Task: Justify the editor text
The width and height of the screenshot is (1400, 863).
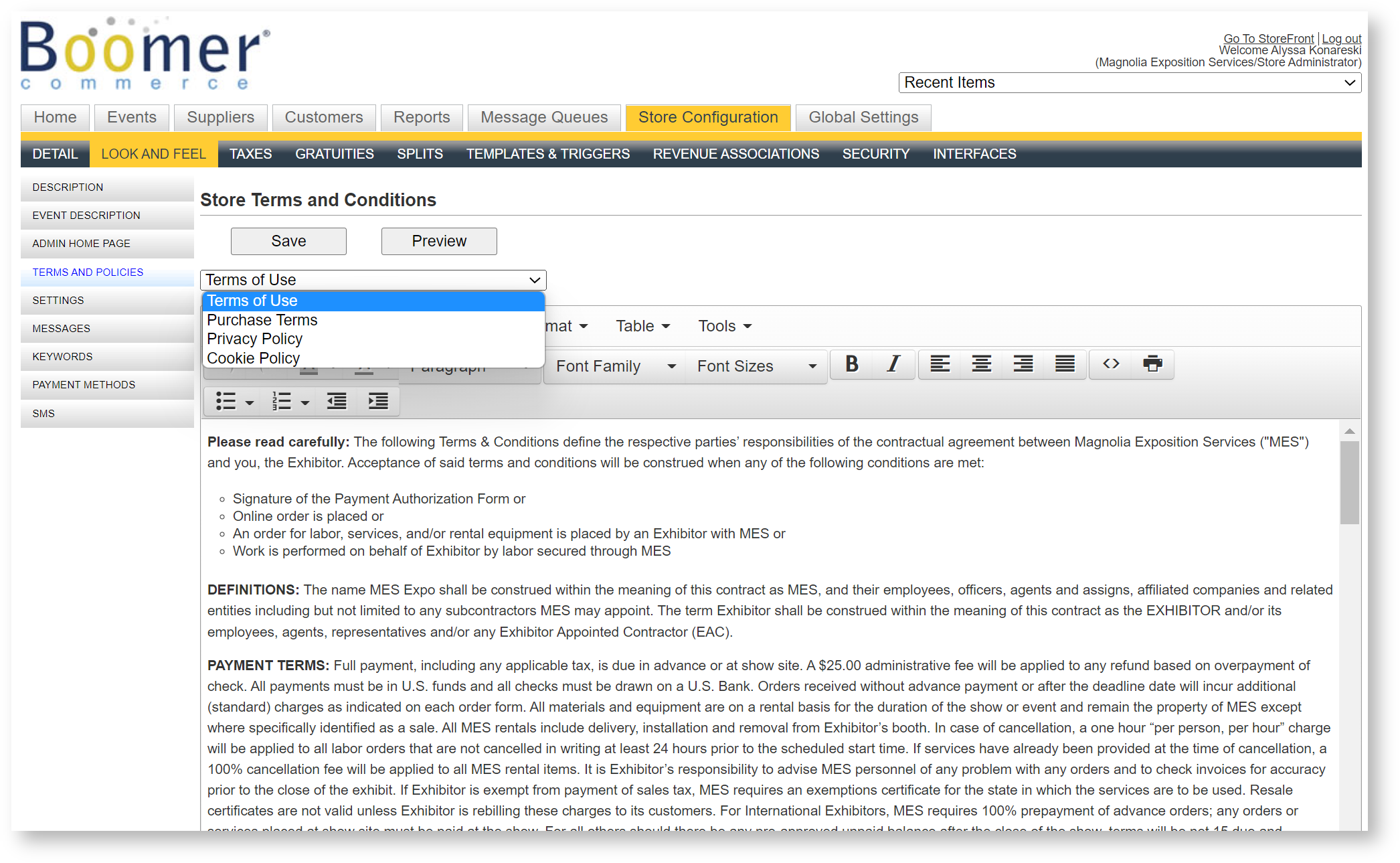Action: coord(1064,364)
